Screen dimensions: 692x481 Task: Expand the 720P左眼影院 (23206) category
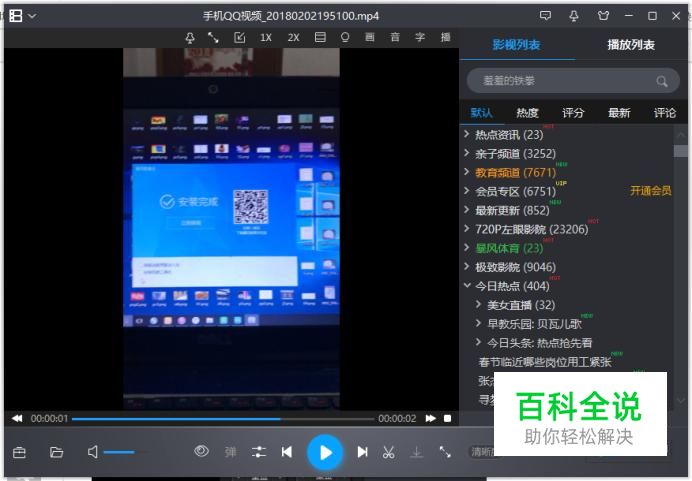coord(467,229)
